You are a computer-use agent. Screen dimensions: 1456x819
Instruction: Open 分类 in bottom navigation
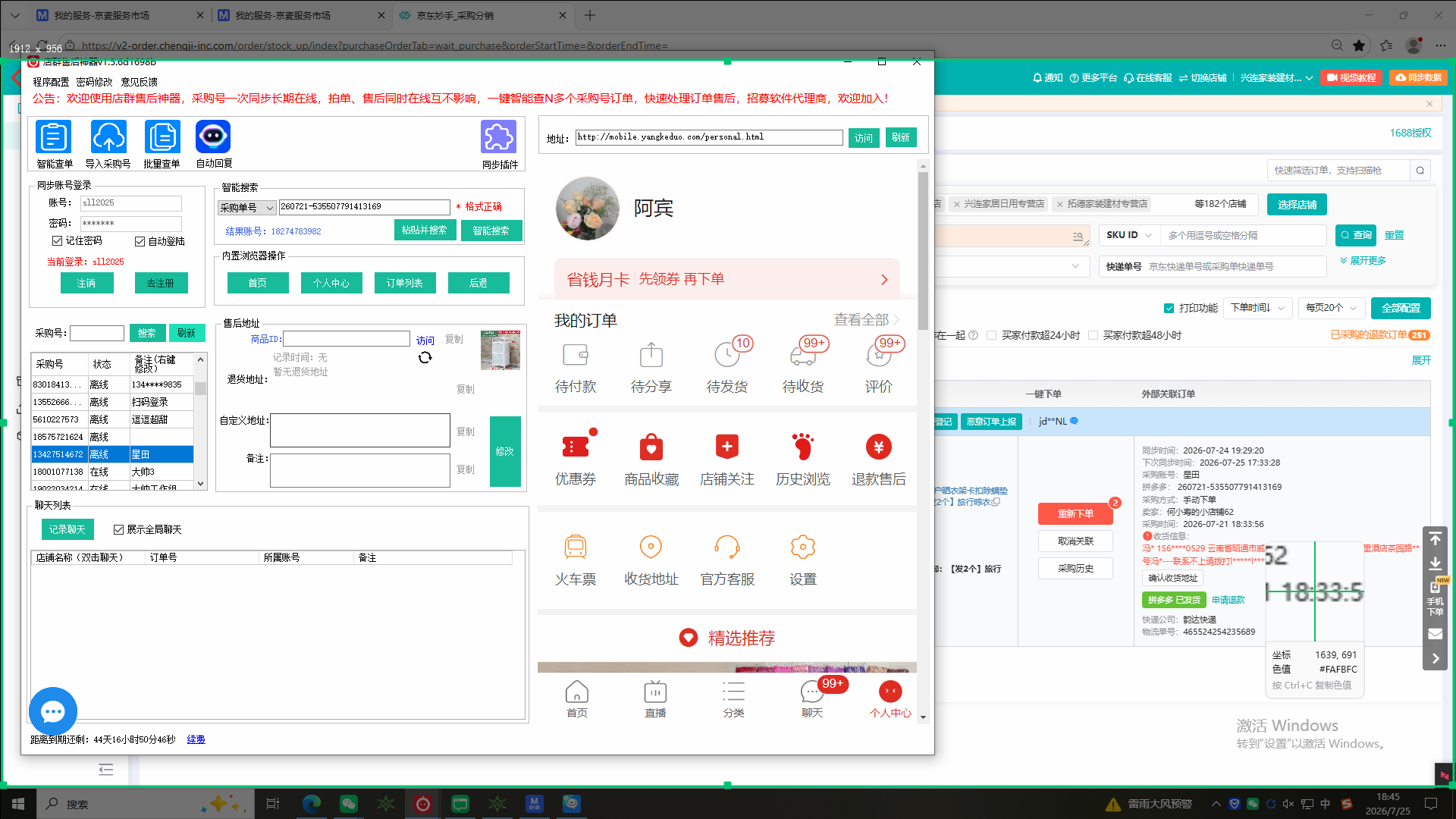point(733,698)
